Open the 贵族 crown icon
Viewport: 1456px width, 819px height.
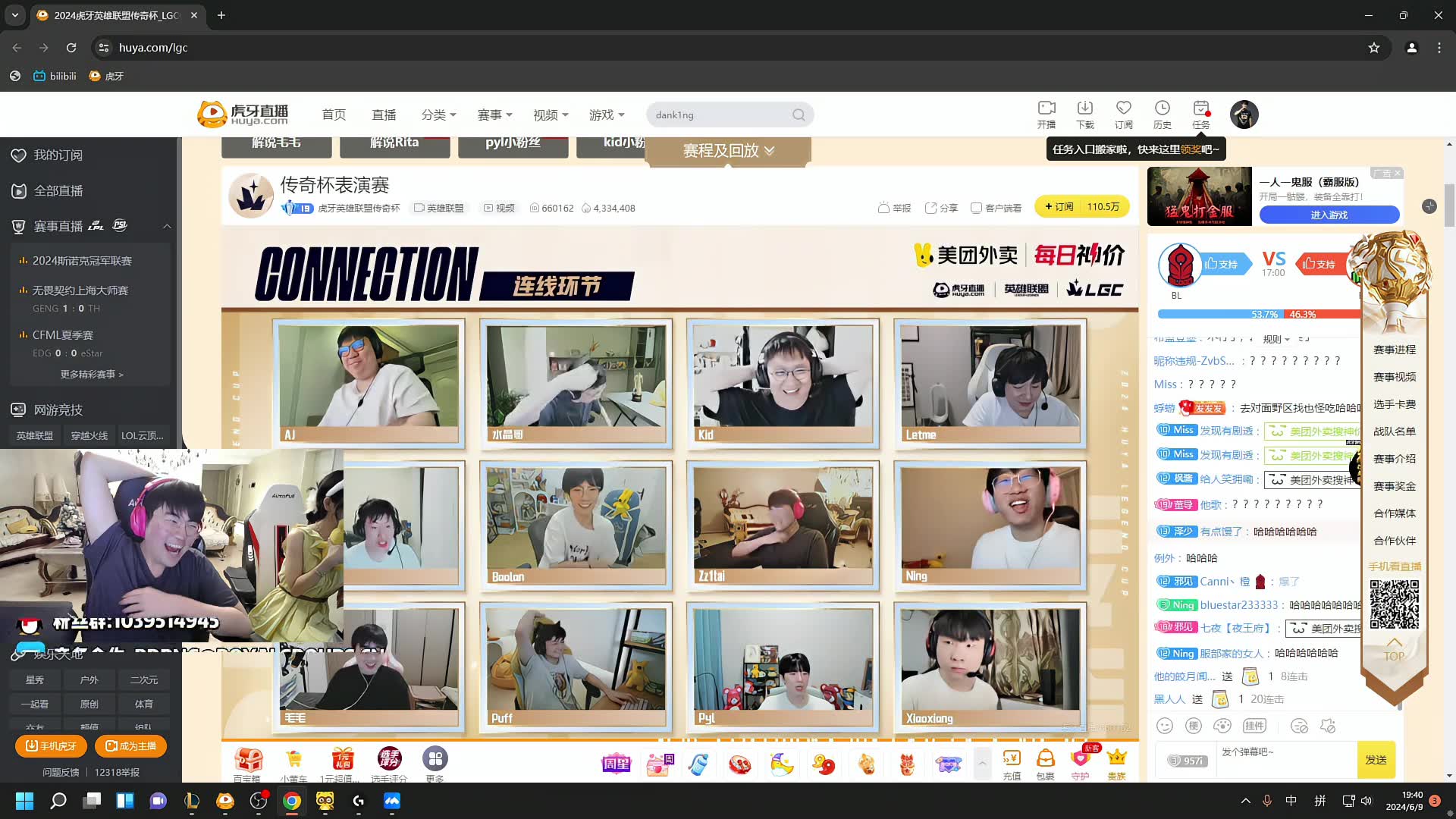point(1116,764)
